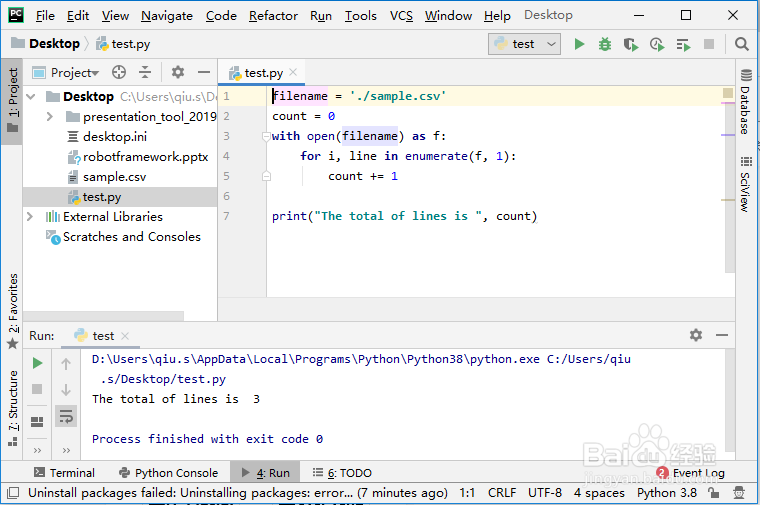Switch to the Terminal tool window
This screenshot has width=760, height=505.
tap(64, 473)
